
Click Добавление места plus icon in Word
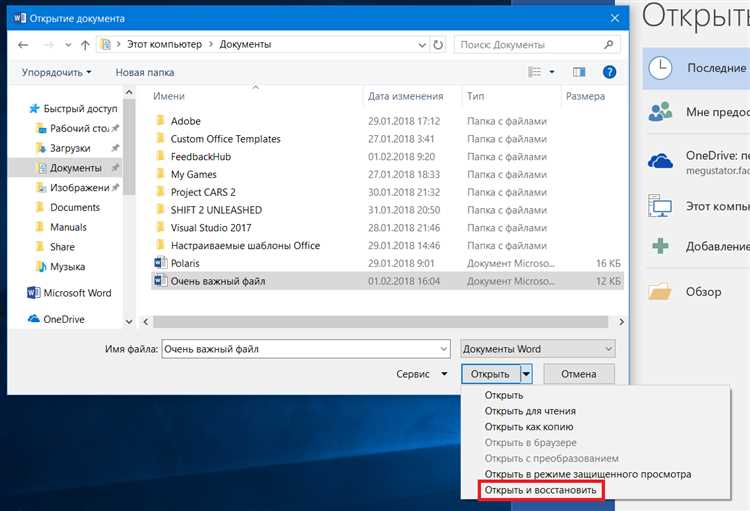661,246
